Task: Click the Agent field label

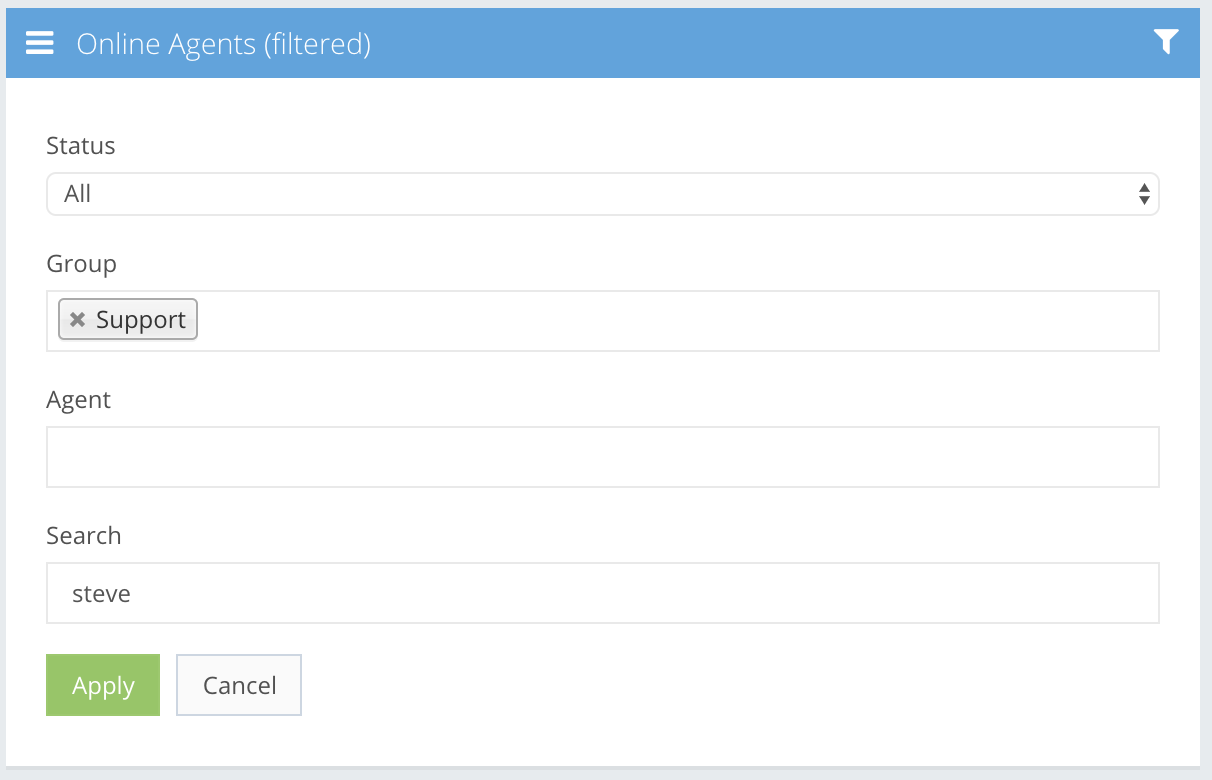Action: pos(79,400)
